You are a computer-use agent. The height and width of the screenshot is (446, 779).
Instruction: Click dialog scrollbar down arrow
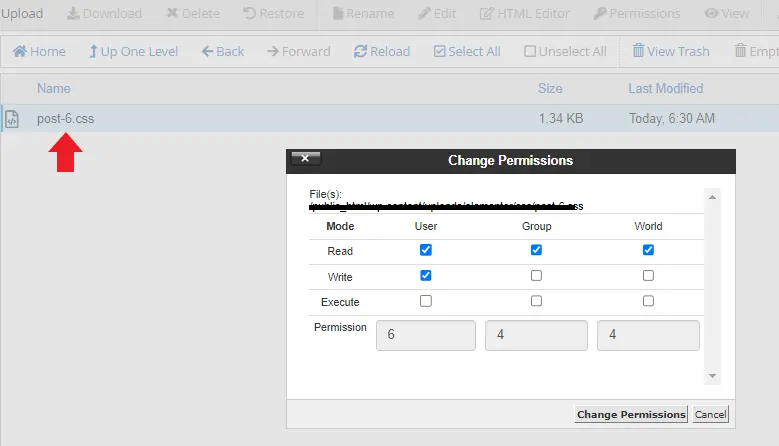(x=713, y=376)
